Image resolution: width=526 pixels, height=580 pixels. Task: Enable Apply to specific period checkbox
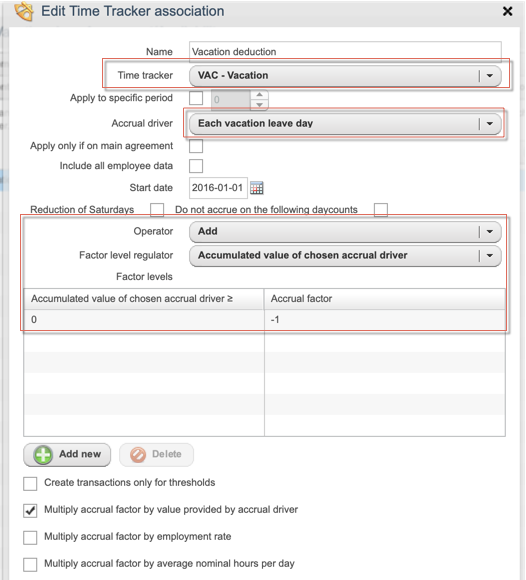click(196, 98)
